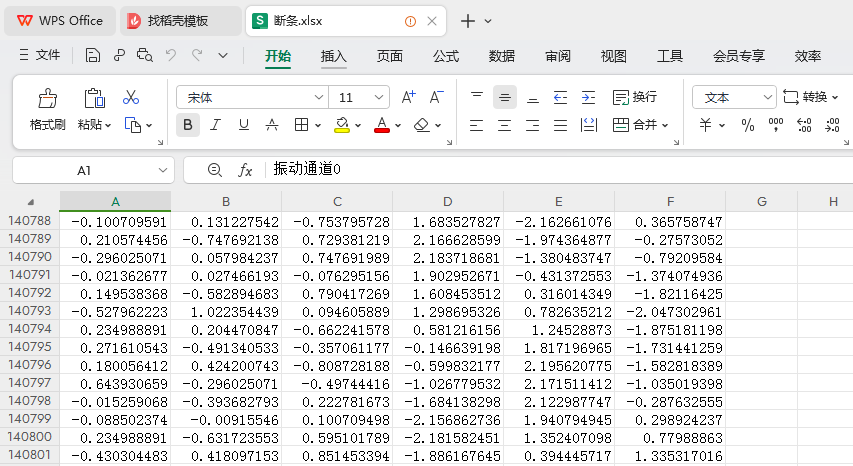This screenshot has width=853, height=466.
Task: Toggle Italic formatting
Action: click(215, 125)
